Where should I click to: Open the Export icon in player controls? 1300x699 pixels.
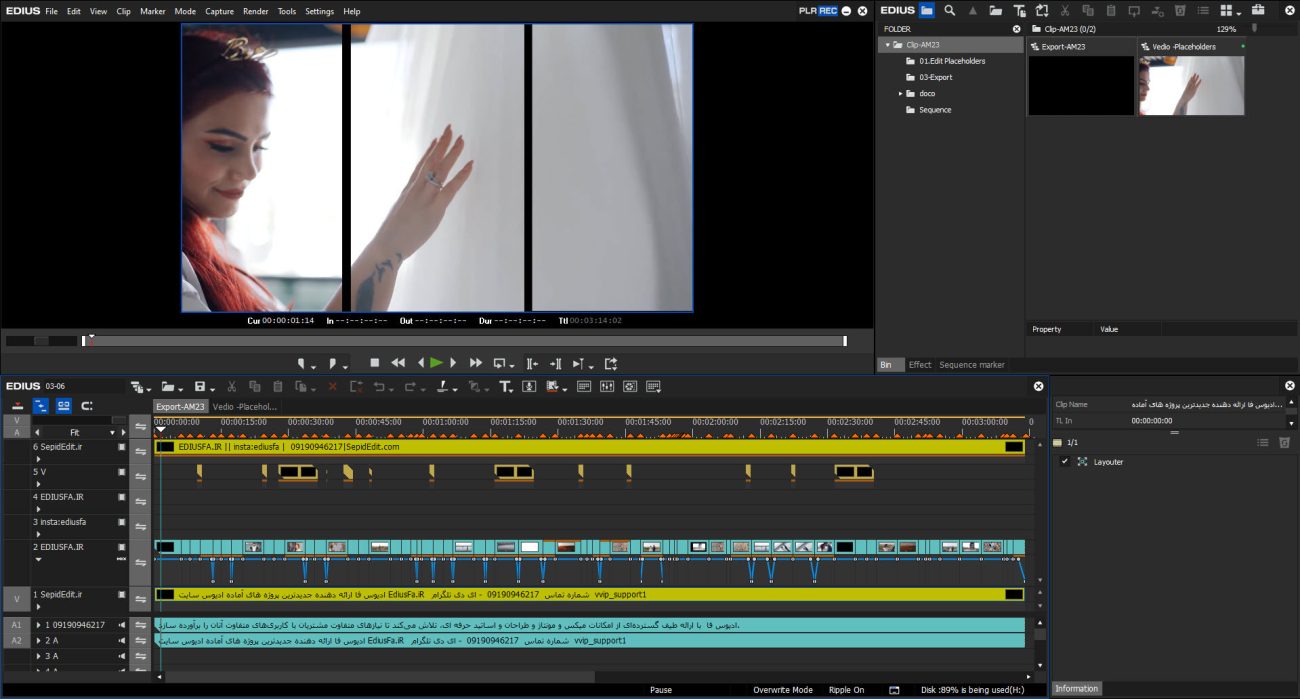click(x=611, y=364)
